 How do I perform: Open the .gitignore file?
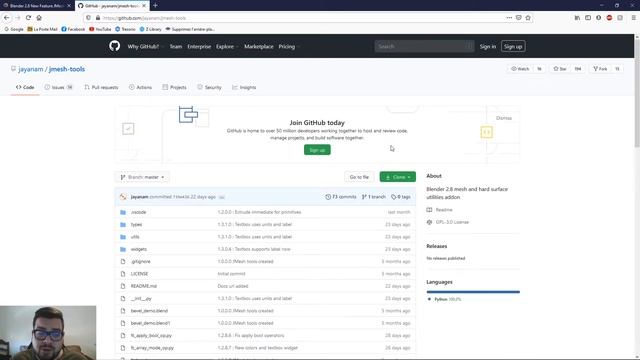(140, 261)
